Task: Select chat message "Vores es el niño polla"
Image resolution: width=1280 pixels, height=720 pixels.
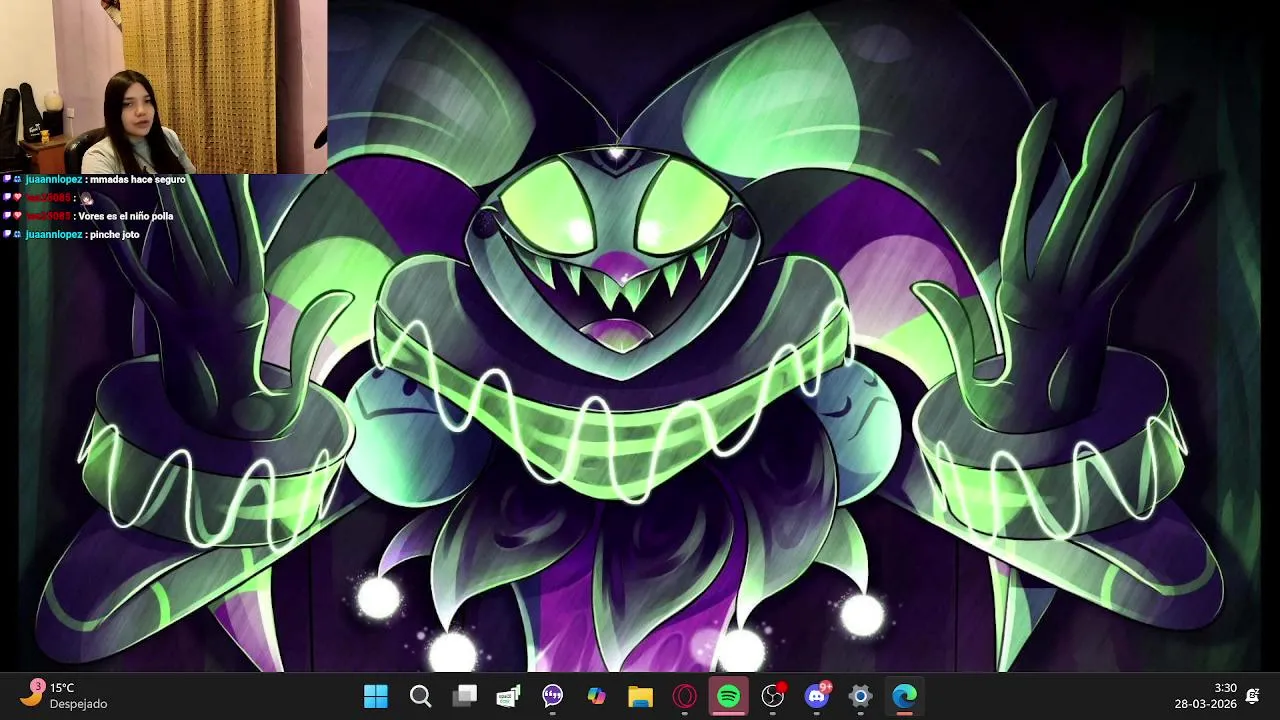Action: (126, 216)
